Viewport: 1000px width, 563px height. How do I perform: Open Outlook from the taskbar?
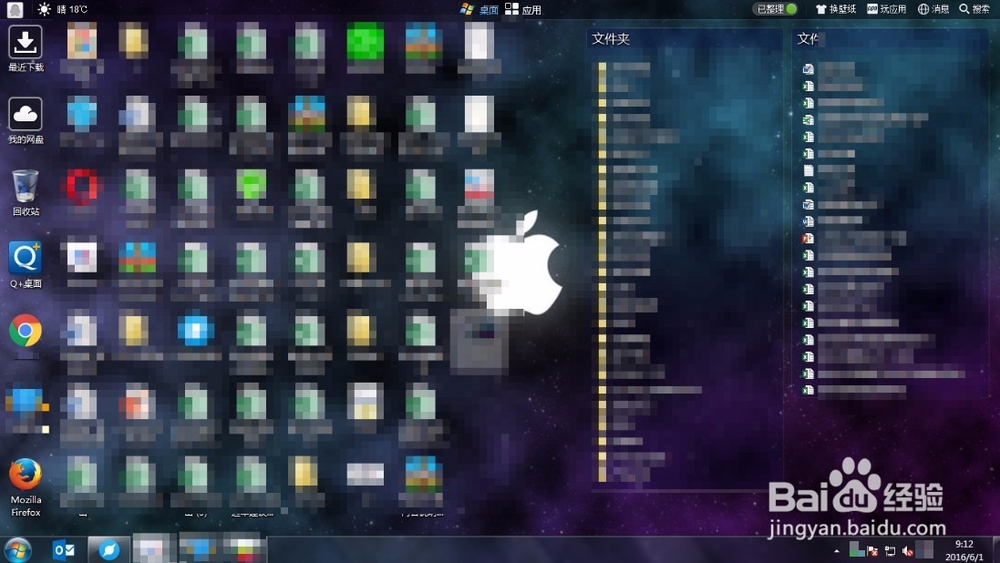point(64,550)
